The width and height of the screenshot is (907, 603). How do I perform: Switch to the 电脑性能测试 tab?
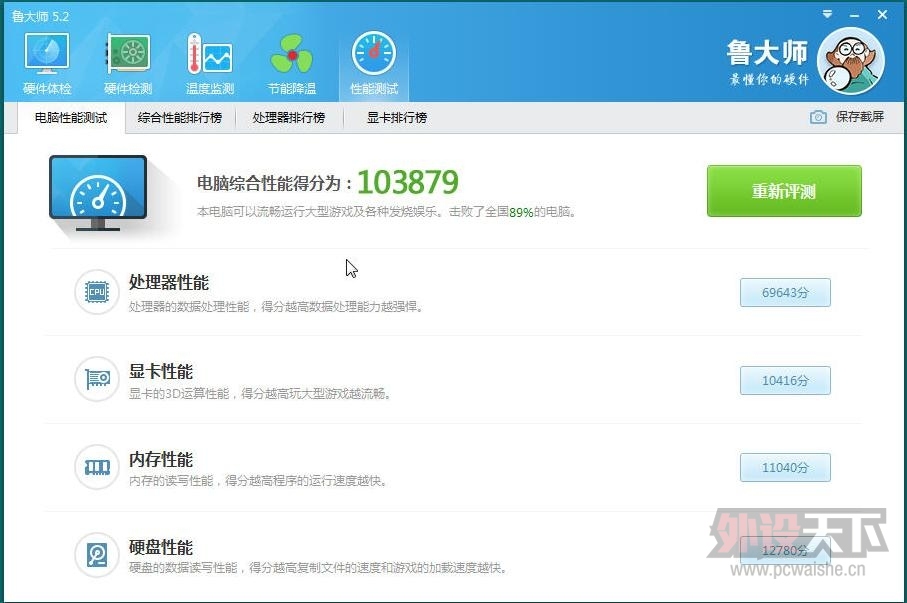coord(71,118)
